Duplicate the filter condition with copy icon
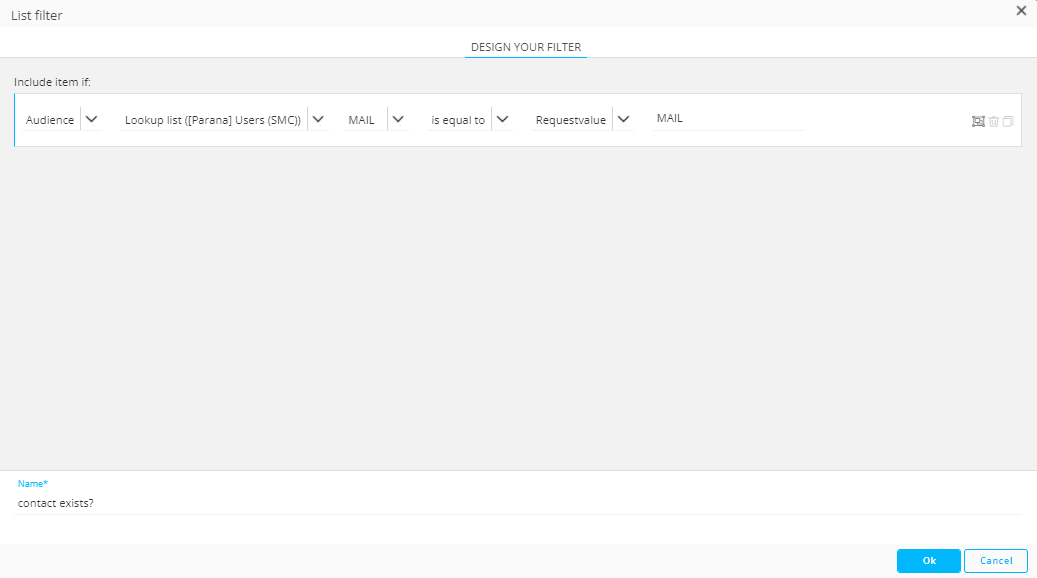1037x578 pixels. [x=1008, y=121]
